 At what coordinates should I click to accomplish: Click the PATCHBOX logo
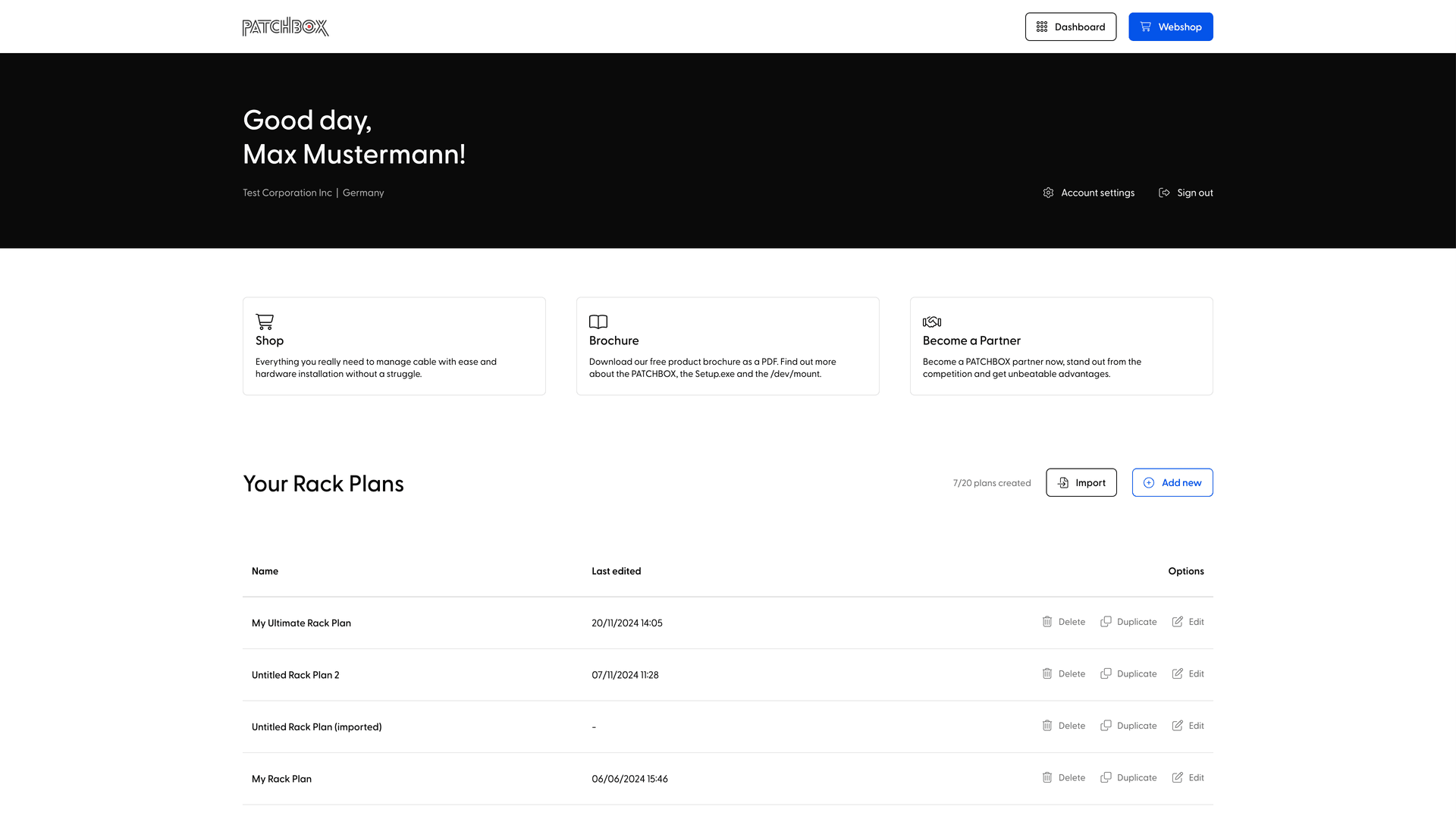(286, 27)
